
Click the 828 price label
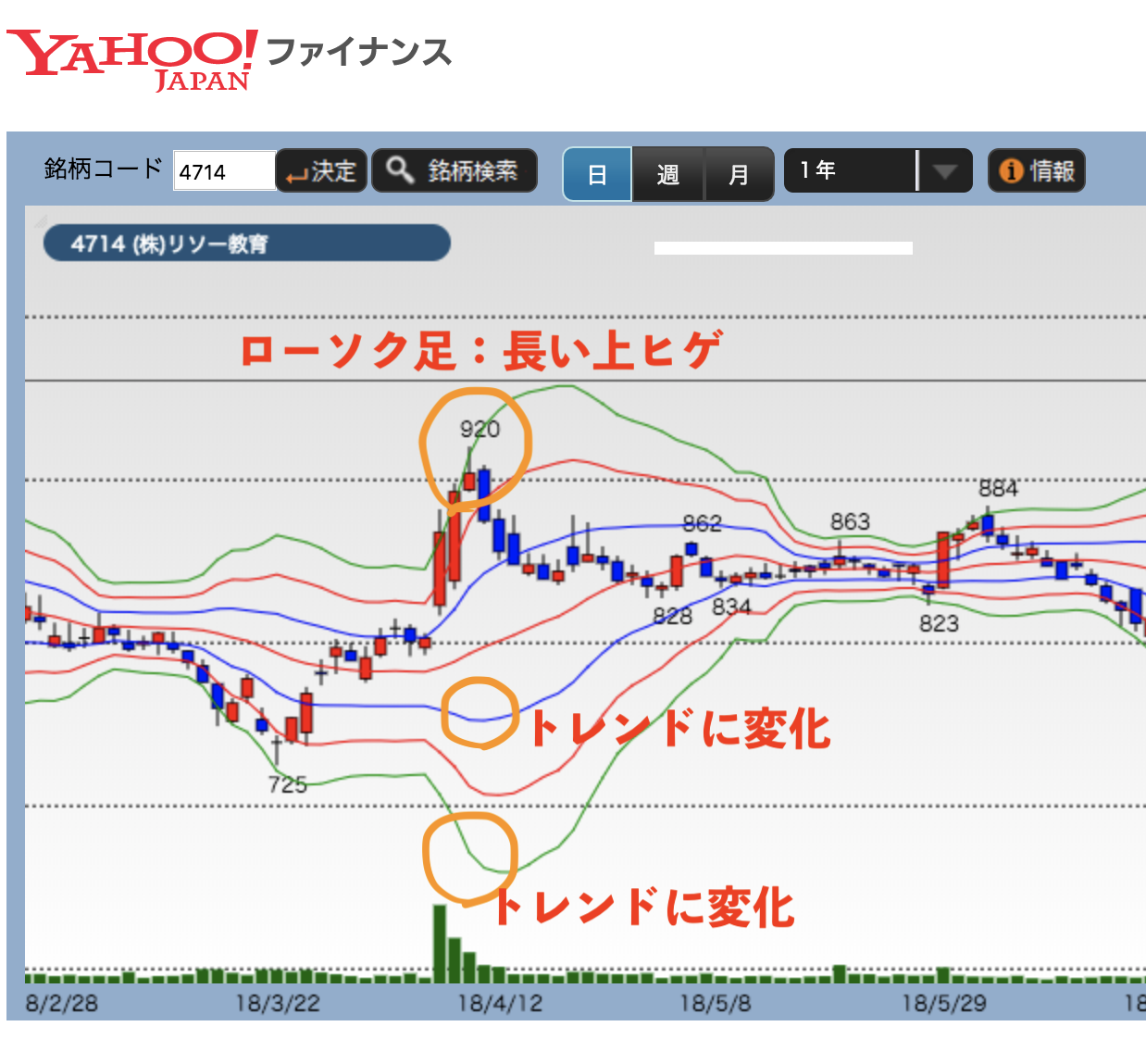(672, 616)
